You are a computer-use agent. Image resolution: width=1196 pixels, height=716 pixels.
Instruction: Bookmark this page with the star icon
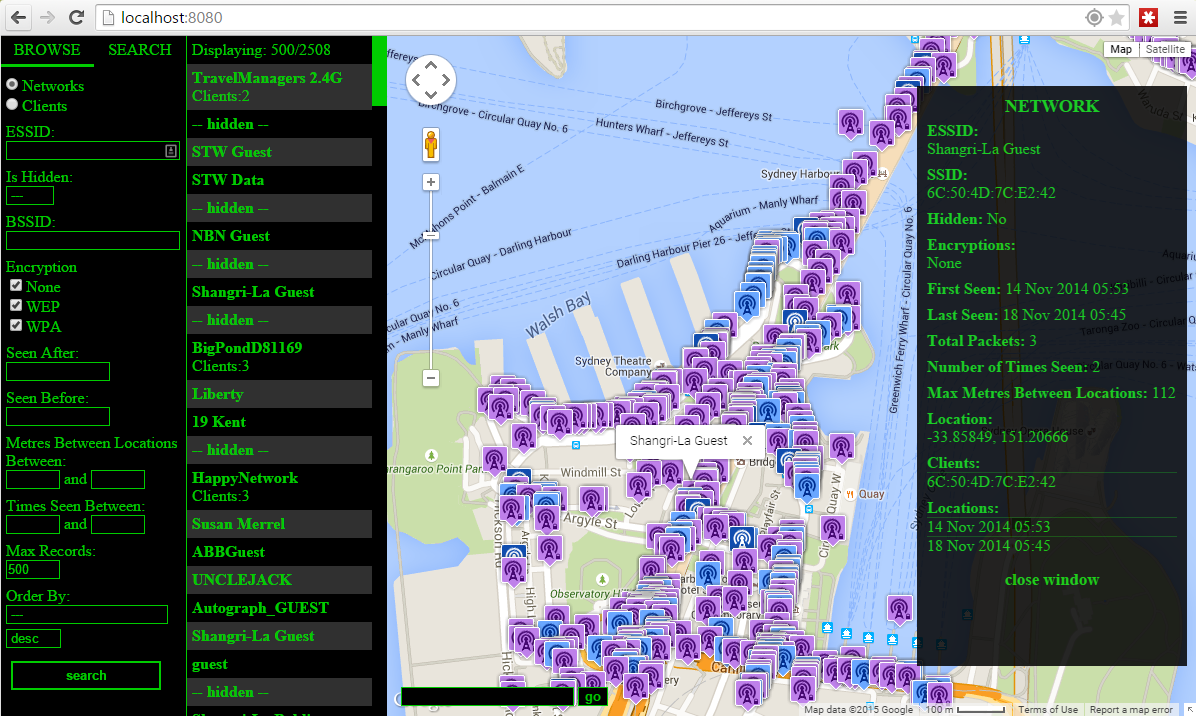click(1117, 17)
